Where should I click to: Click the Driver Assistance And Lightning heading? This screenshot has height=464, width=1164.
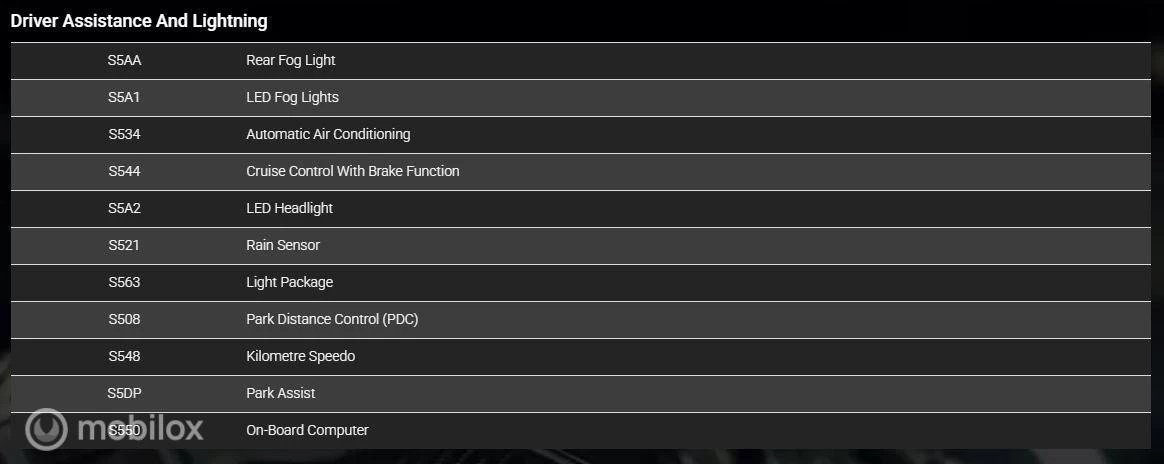click(139, 20)
